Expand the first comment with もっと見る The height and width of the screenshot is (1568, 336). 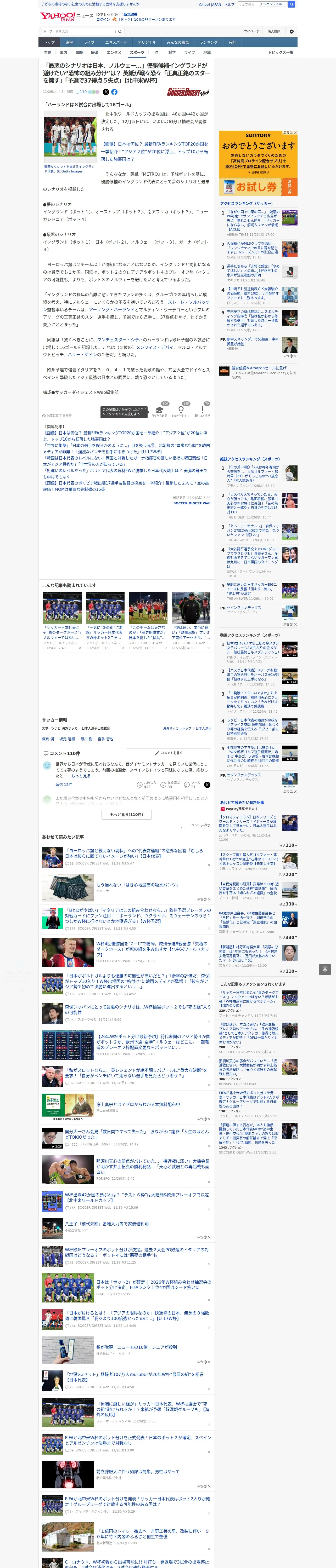click(81, 776)
